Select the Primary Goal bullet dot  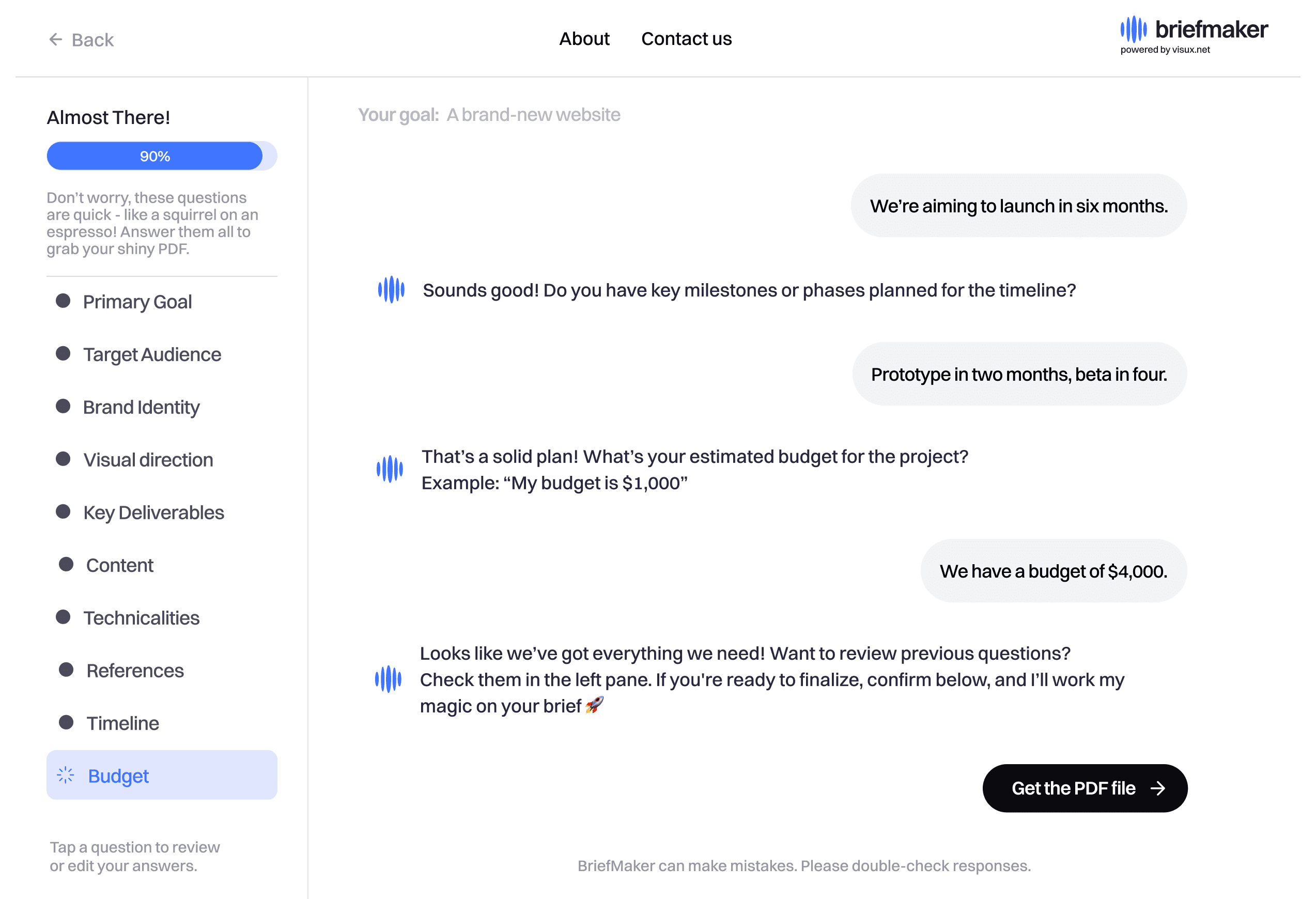click(x=63, y=301)
